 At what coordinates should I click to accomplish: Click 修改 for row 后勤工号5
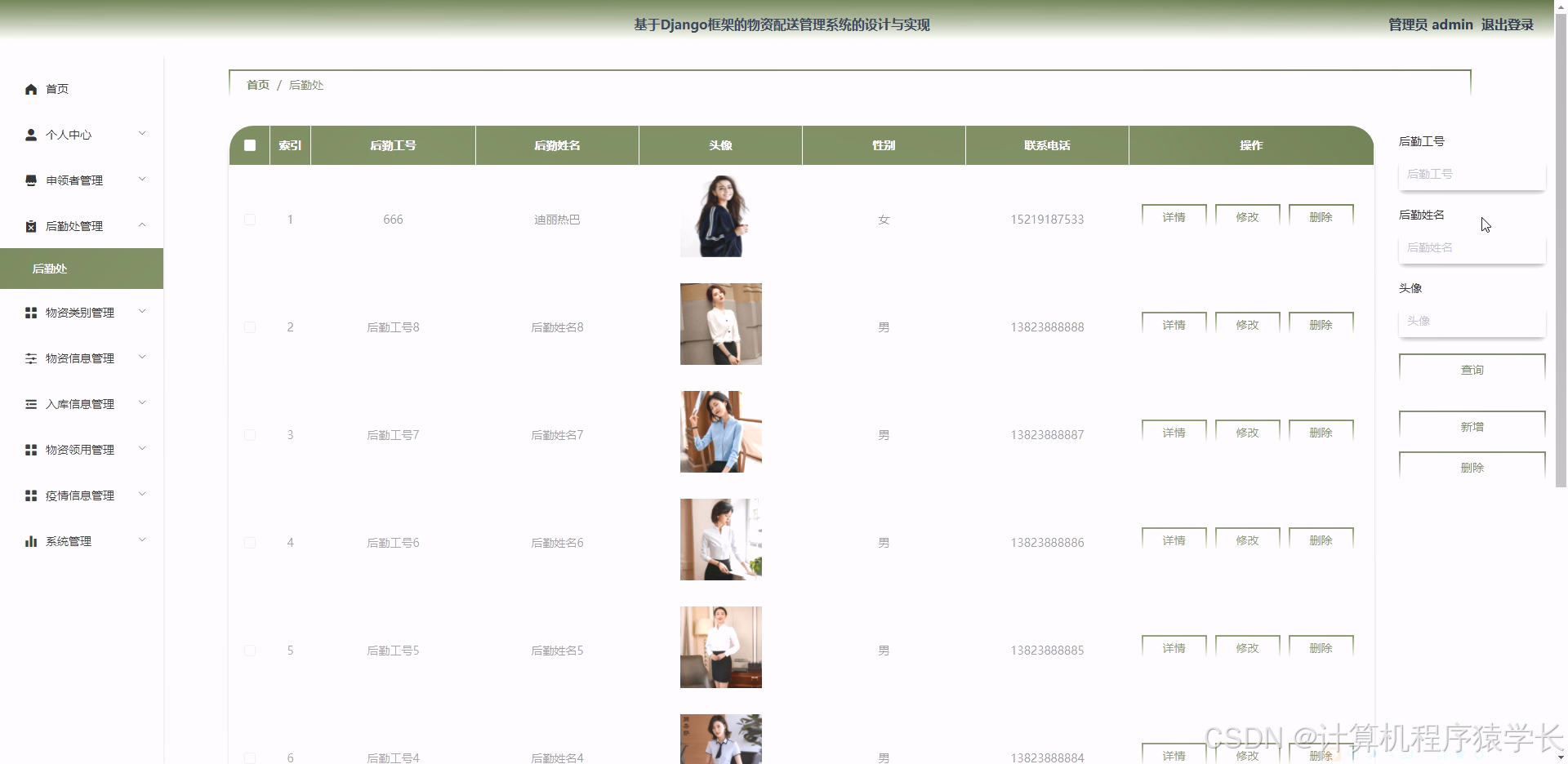[x=1248, y=647]
